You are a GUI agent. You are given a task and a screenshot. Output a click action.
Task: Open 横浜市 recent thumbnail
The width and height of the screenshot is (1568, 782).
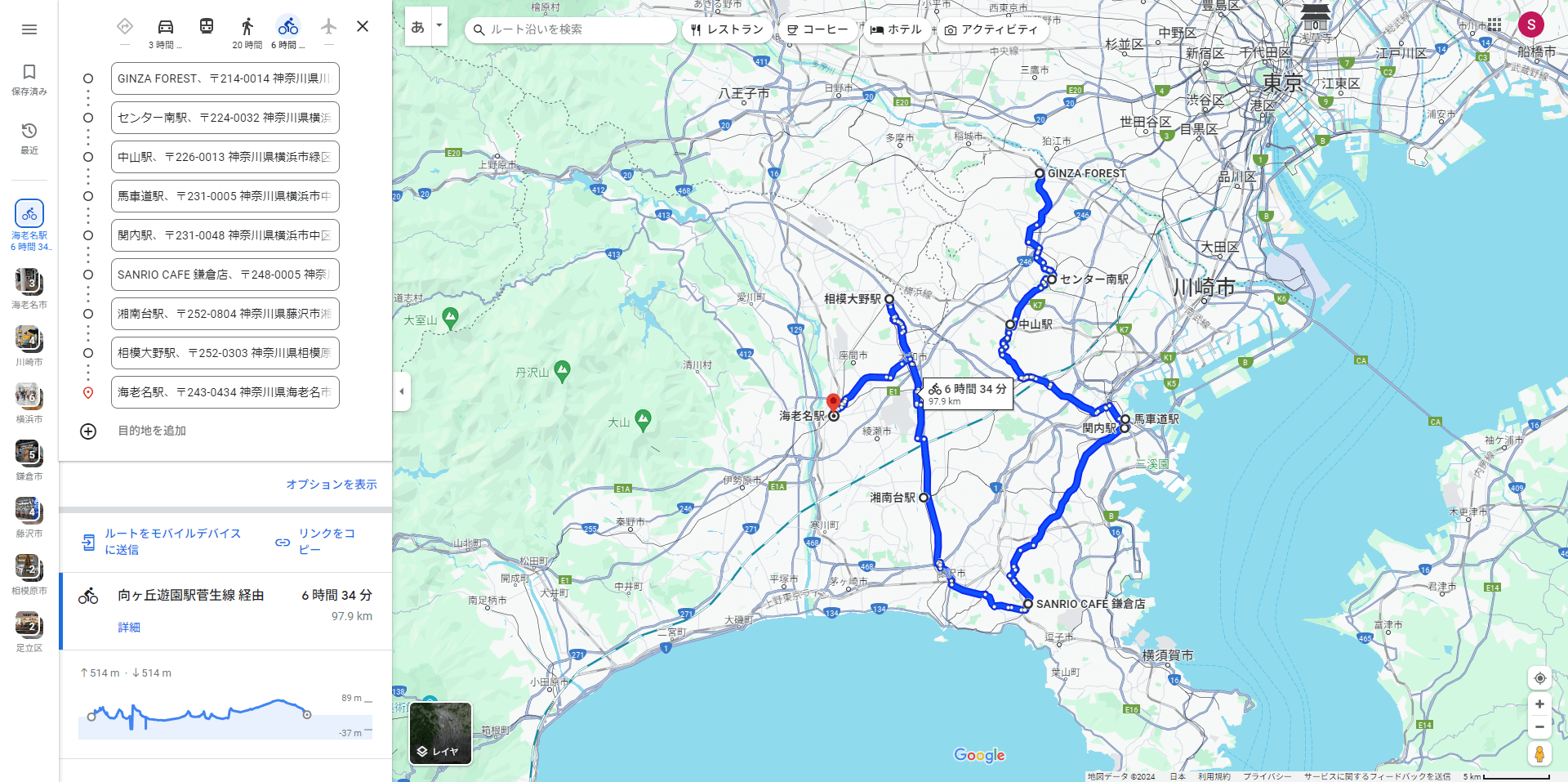pyautogui.click(x=29, y=403)
